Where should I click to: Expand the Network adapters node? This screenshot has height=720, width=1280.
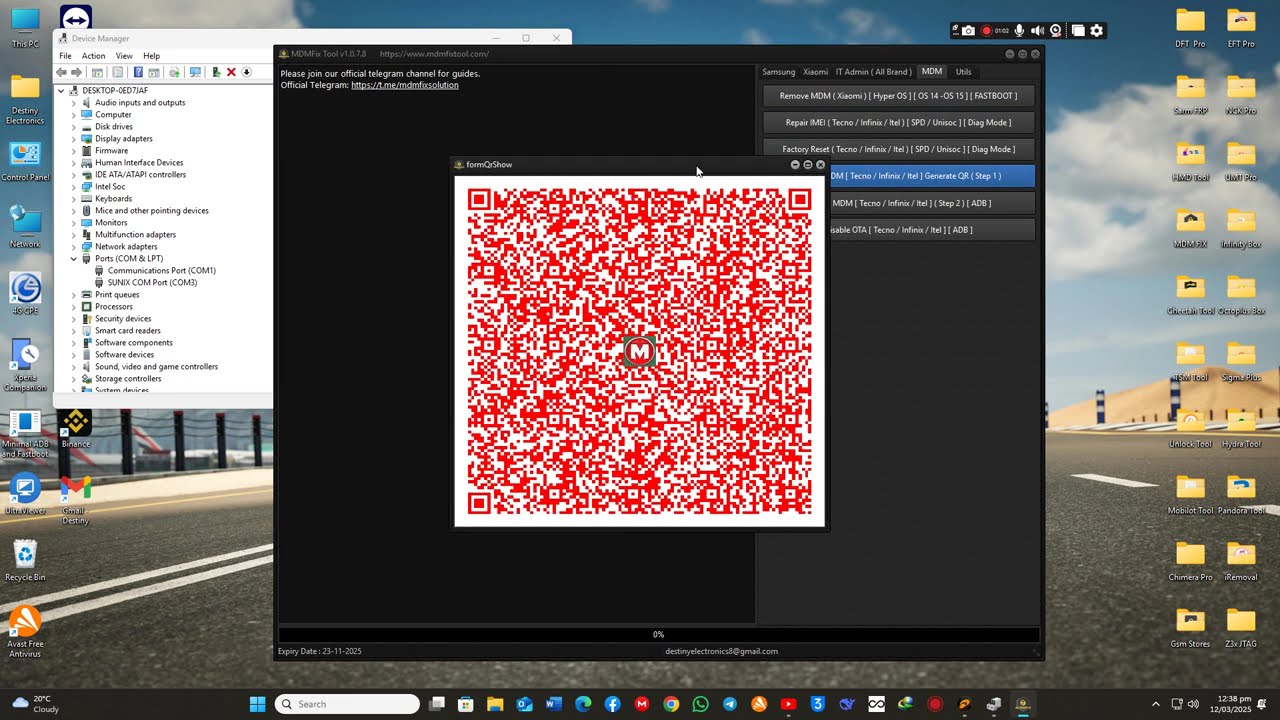tap(74, 247)
